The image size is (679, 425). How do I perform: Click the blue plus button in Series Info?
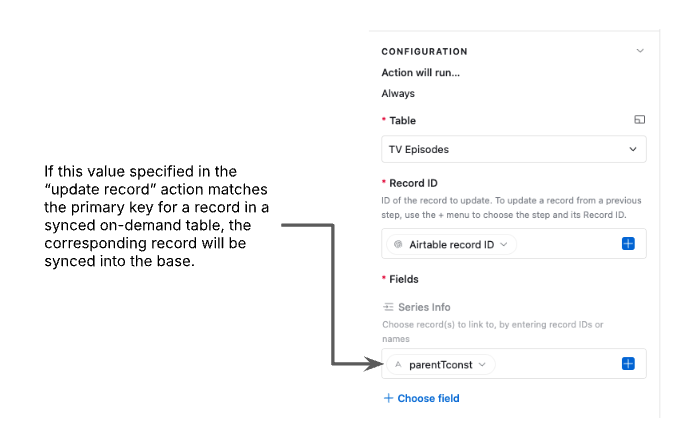[628, 363]
